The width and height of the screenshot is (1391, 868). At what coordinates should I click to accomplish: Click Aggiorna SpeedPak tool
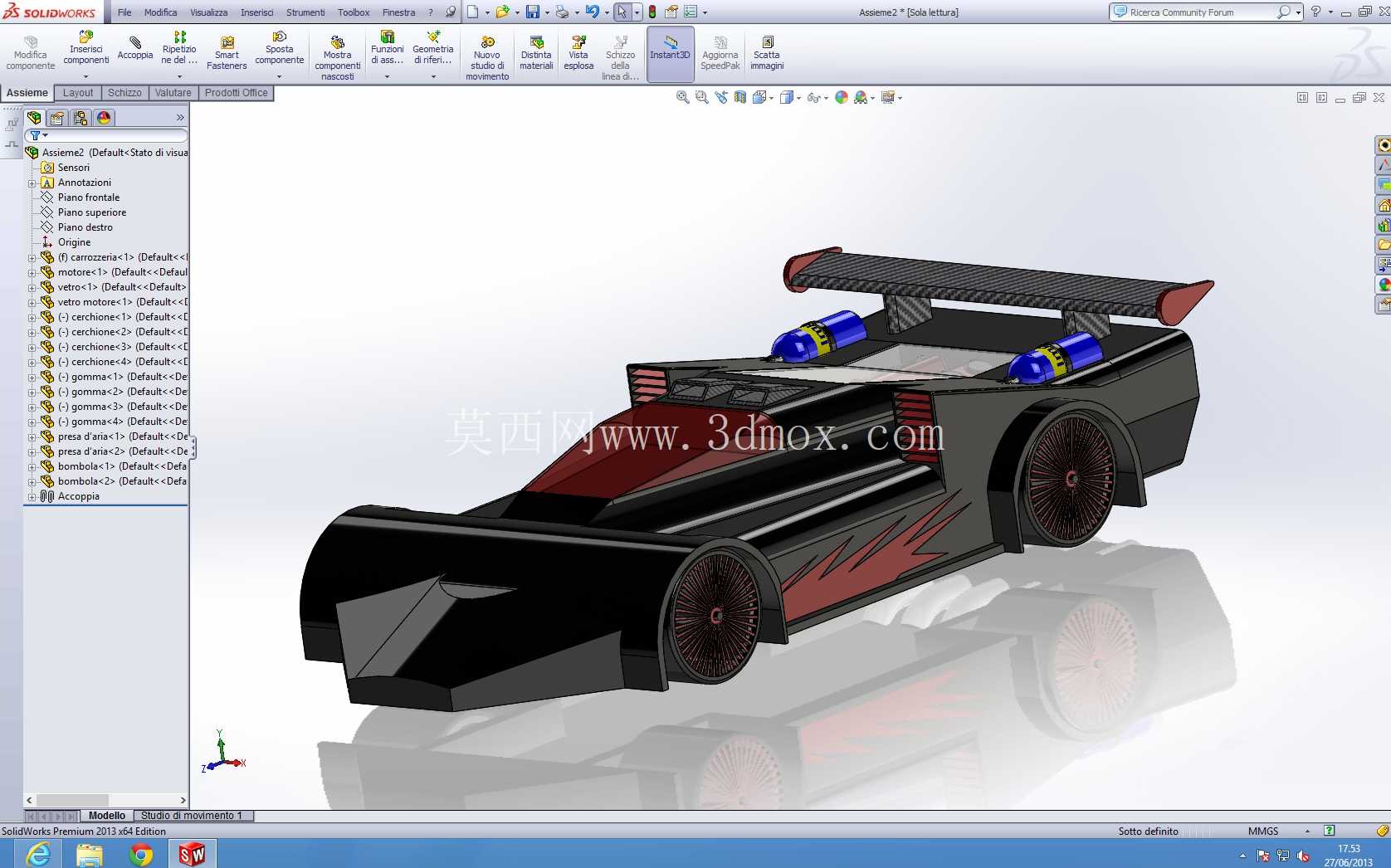[720, 53]
